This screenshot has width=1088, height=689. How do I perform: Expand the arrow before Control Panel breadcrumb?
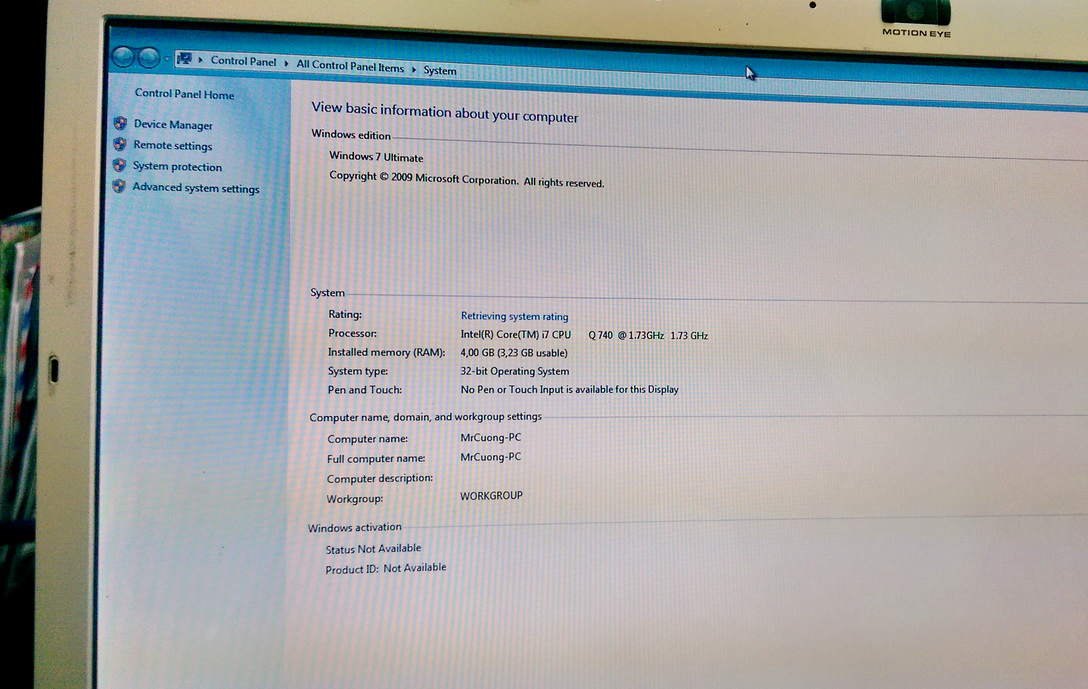click(x=201, y=60)
